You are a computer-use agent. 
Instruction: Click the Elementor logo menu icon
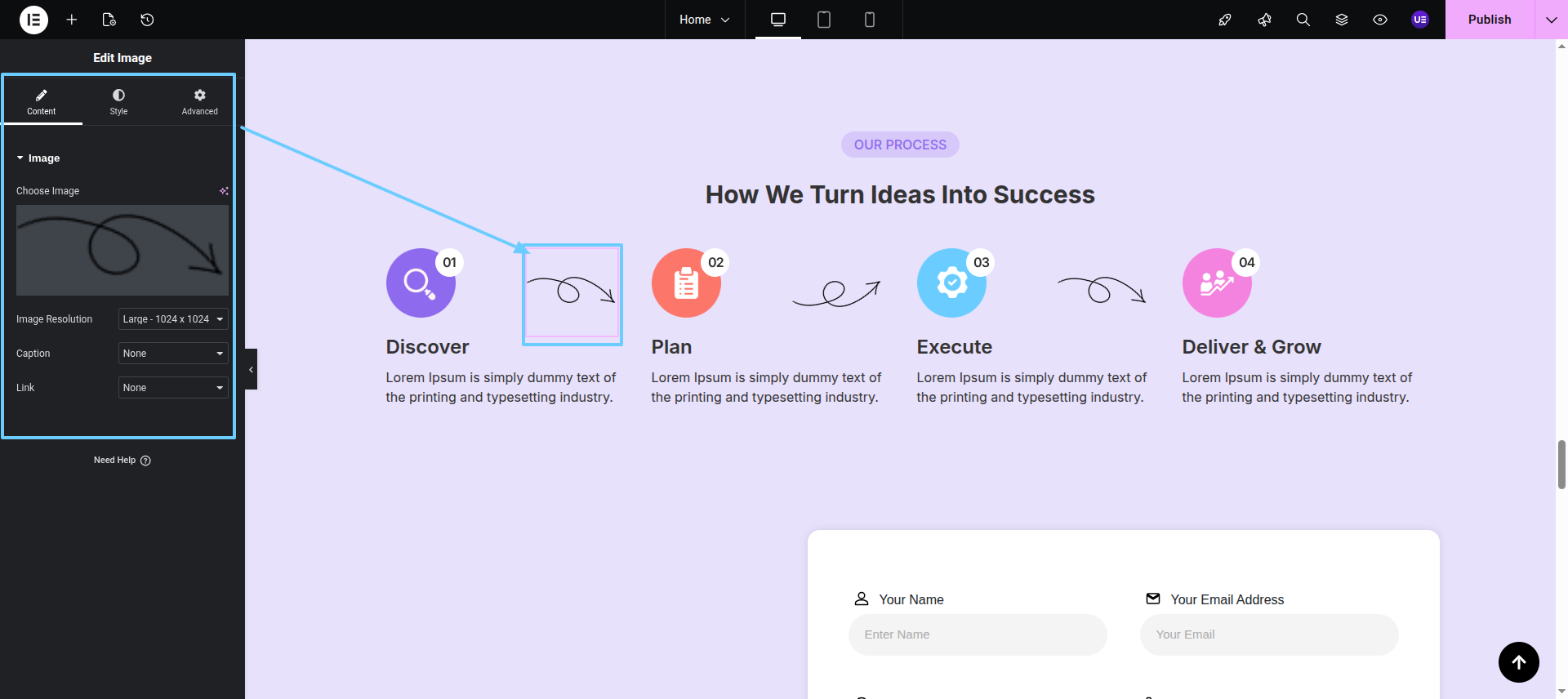(33, 20)
